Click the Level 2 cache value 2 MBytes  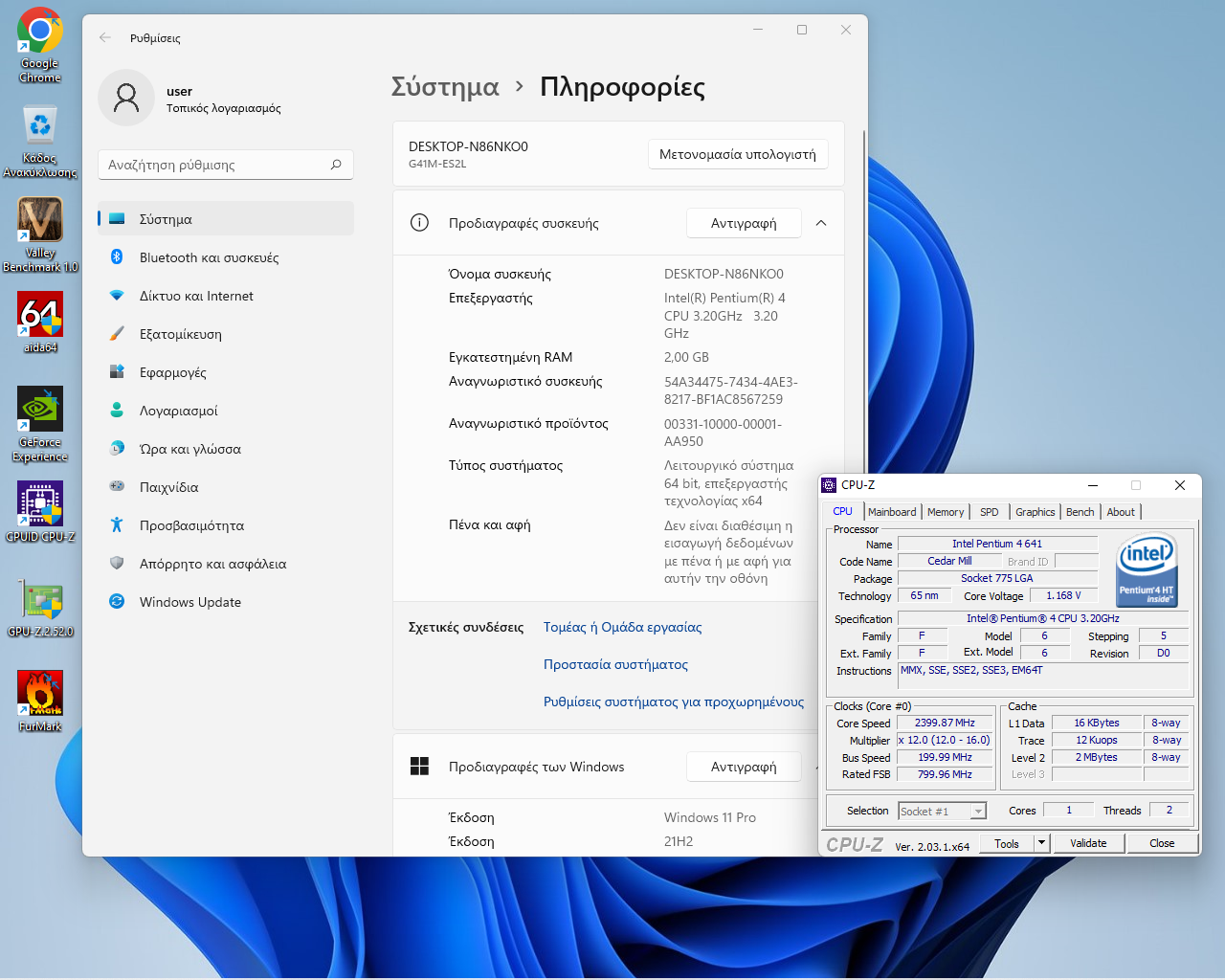(x=1097, y=758)
